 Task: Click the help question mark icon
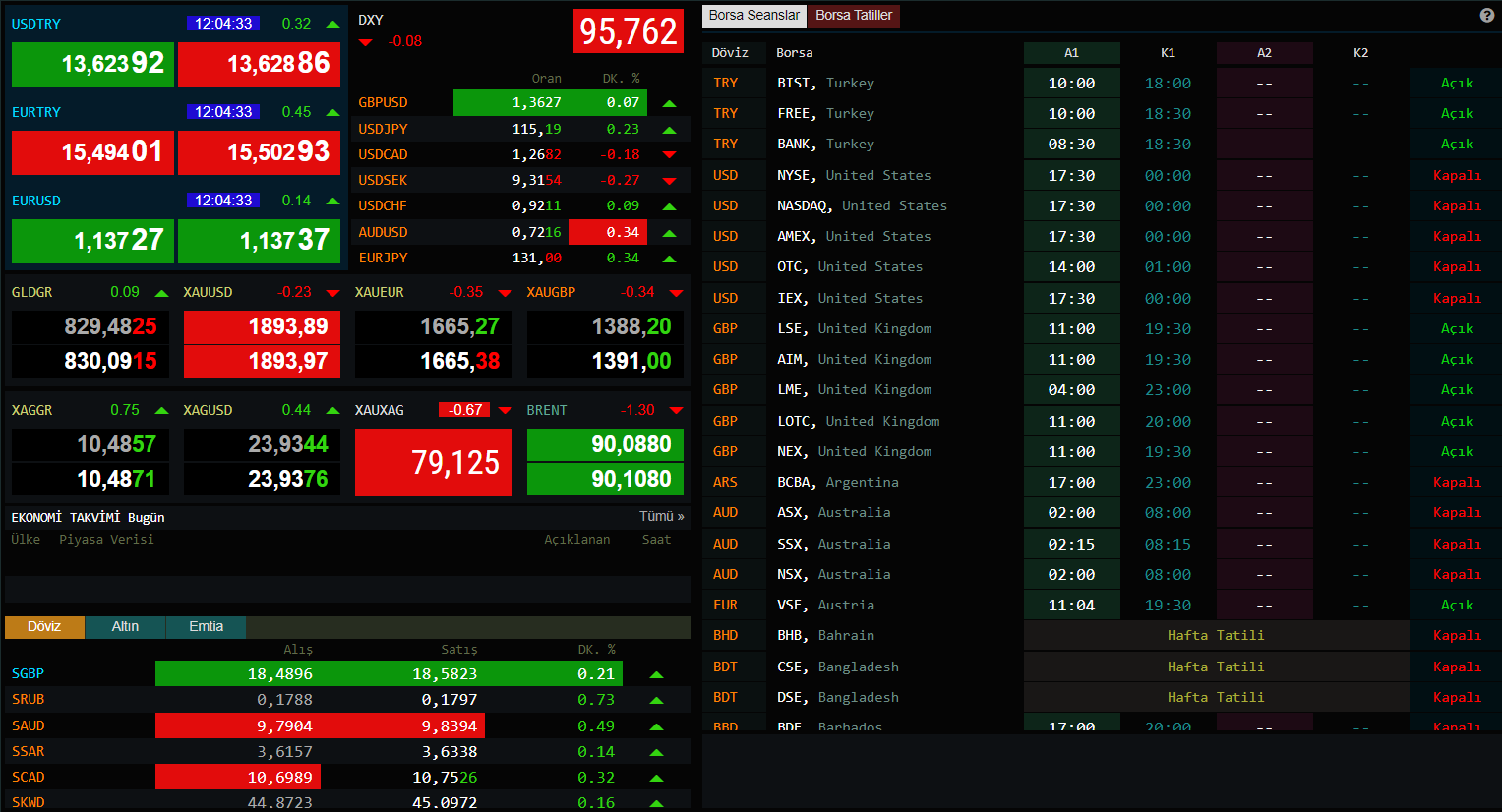[x=1486, y=15]
